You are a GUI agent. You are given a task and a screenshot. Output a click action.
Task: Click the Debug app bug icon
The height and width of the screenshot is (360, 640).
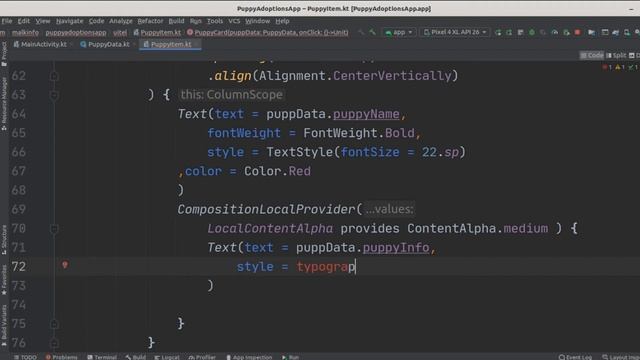pos(531,32)
